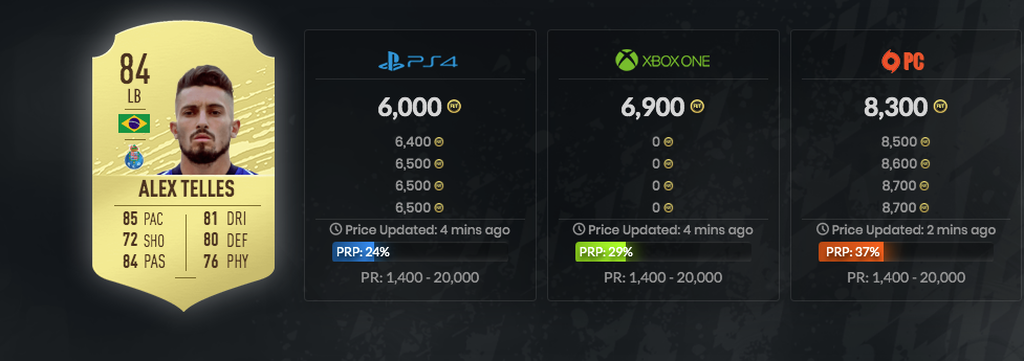
Task: Click the 84 overall rating
Action: [x=135, y=69]
